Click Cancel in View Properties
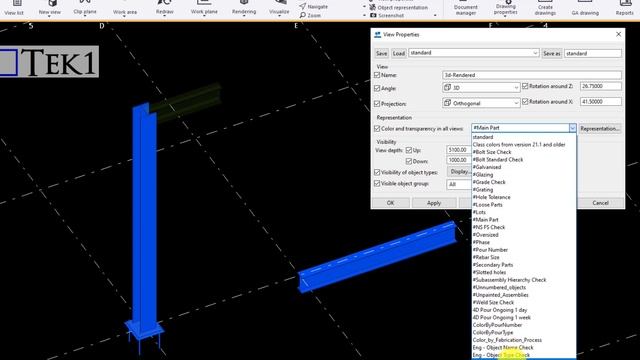Screen dimensions: 640x360 coord(600,203)
